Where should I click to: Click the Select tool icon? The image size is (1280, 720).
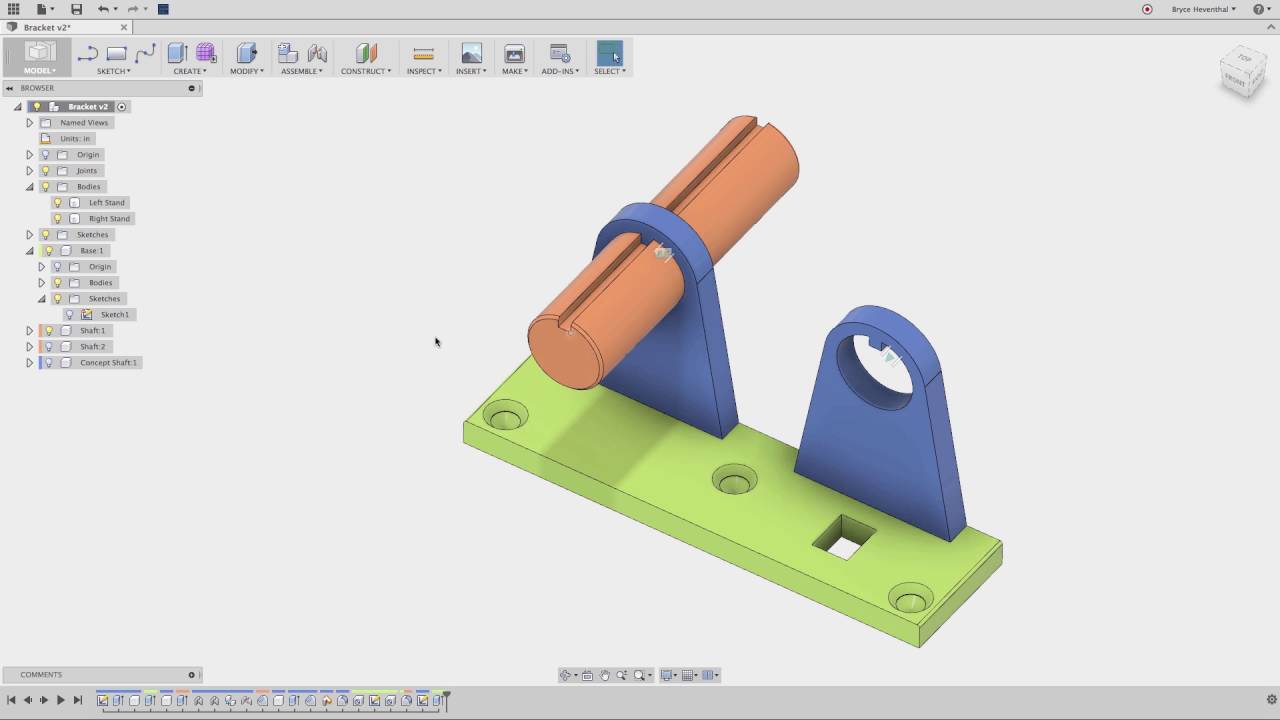pos(609,53)
